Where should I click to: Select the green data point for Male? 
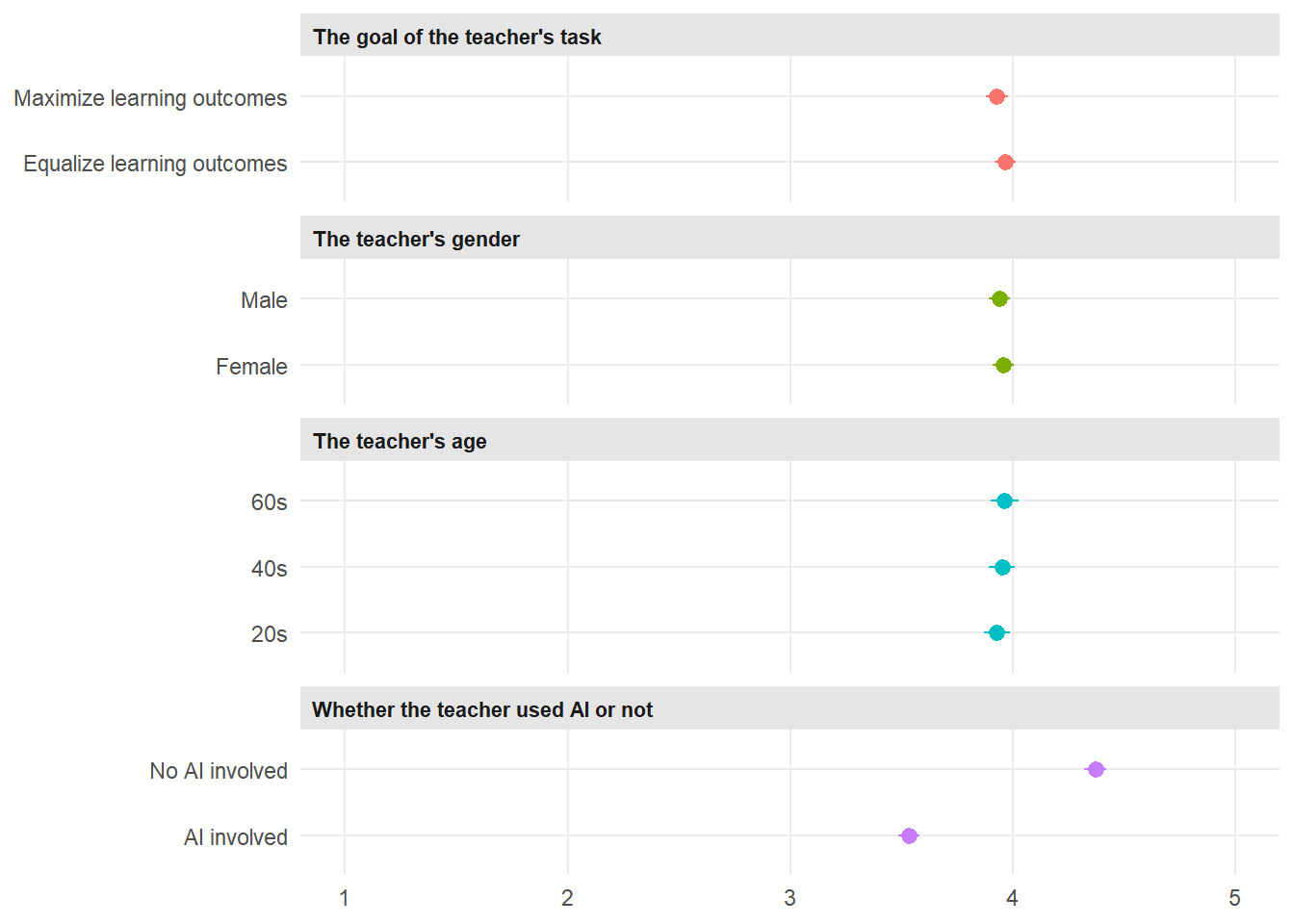tap(999, 299)
